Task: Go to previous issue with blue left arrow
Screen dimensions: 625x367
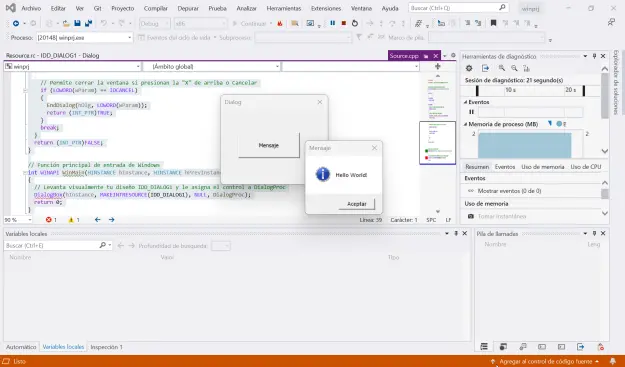Action: [98, 220]
